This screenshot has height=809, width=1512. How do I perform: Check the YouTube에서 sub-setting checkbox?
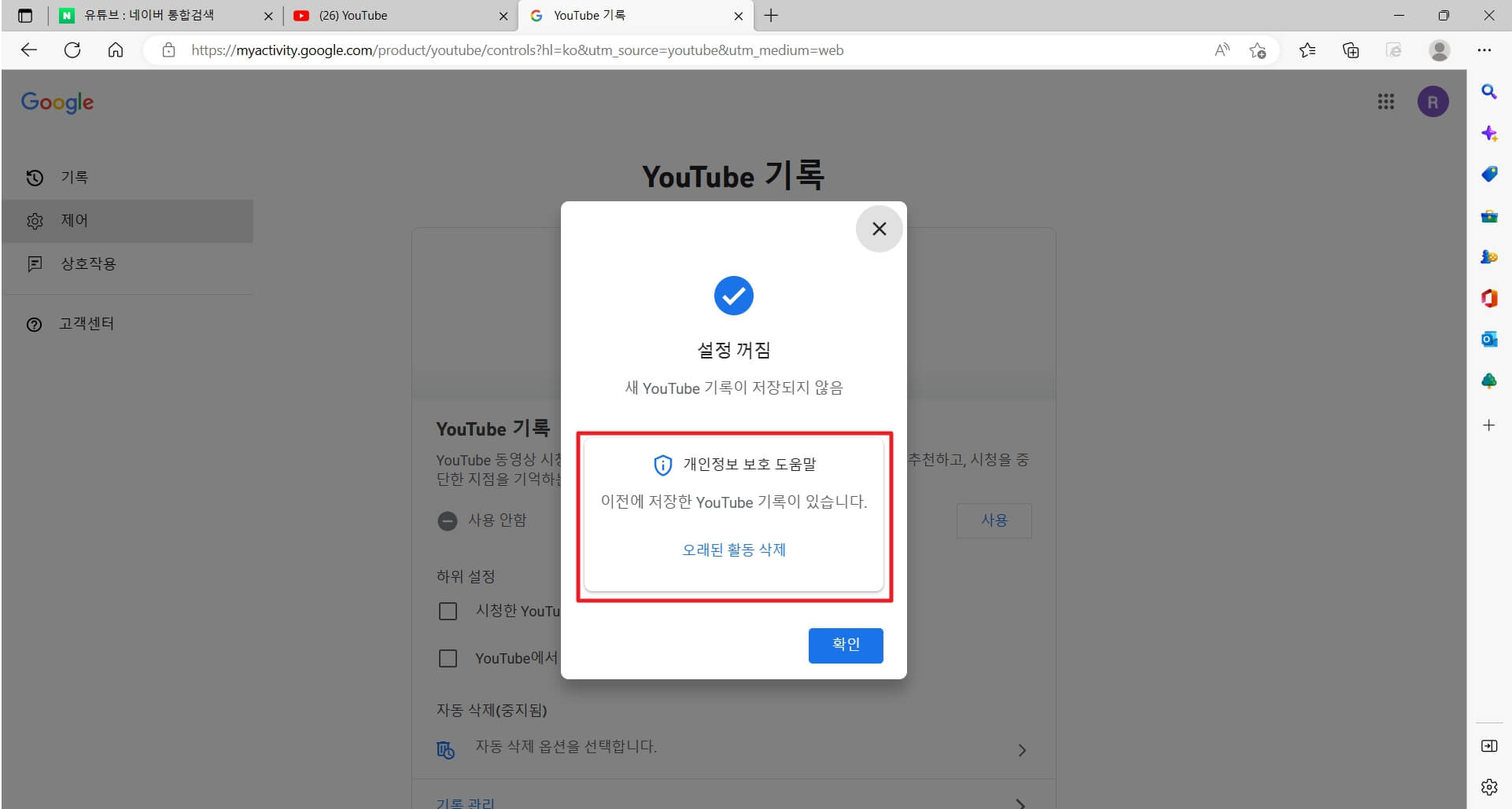point(448,658)
